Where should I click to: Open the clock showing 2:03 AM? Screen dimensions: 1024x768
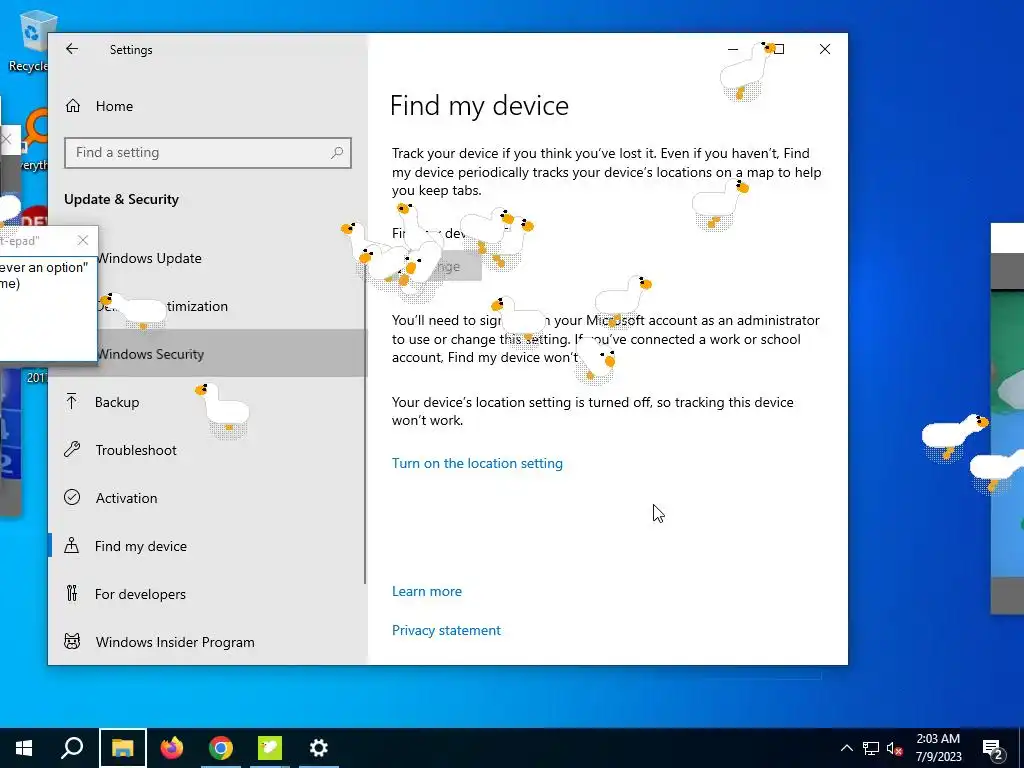click(x=938, y=748)
